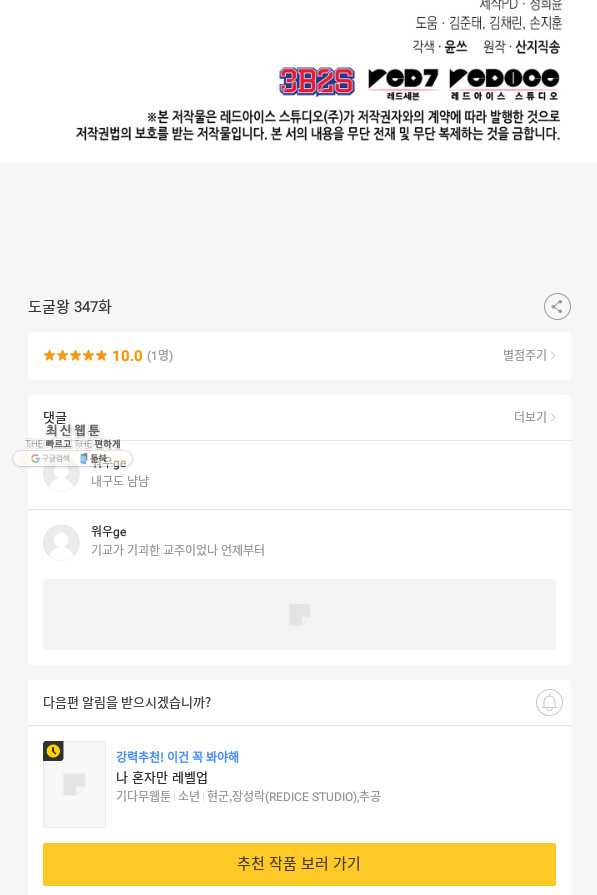Click the RED7 레드세븐 logo
This screenshot has width=597, height=895.
pyautogui.click(x=403, y=83)
